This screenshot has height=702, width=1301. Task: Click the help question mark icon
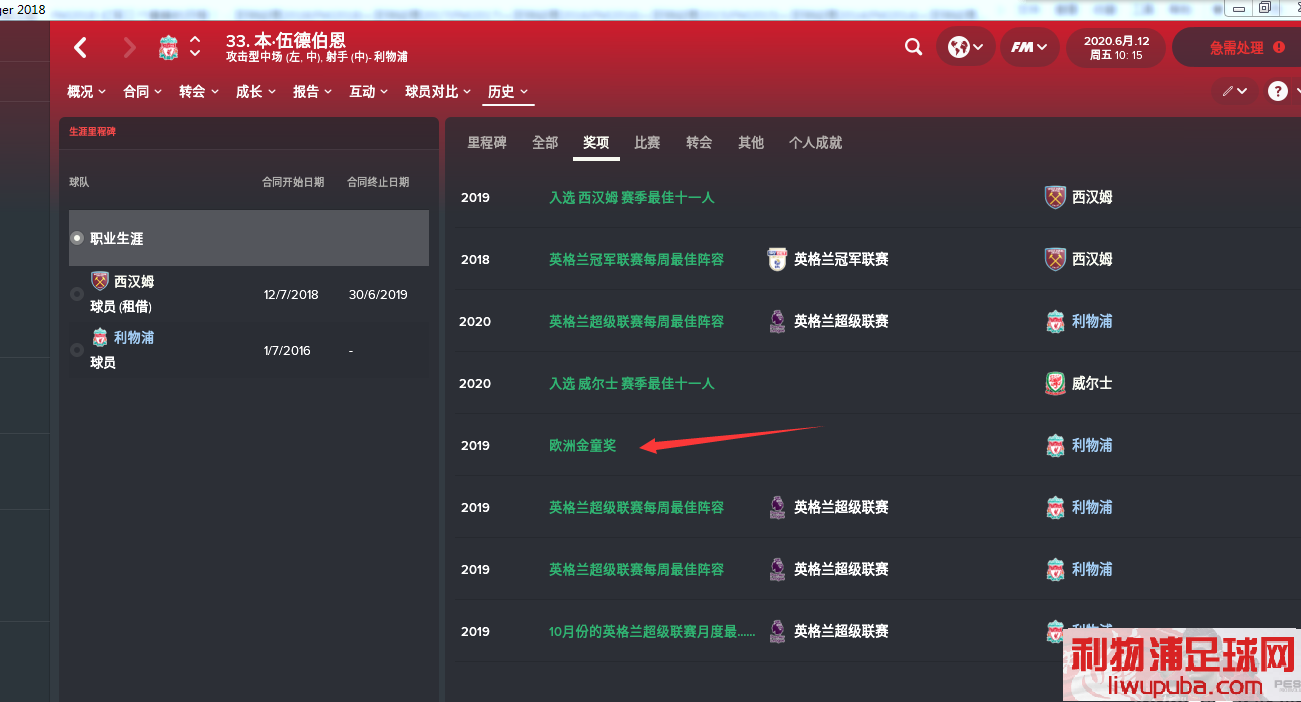coord(1277,91)
